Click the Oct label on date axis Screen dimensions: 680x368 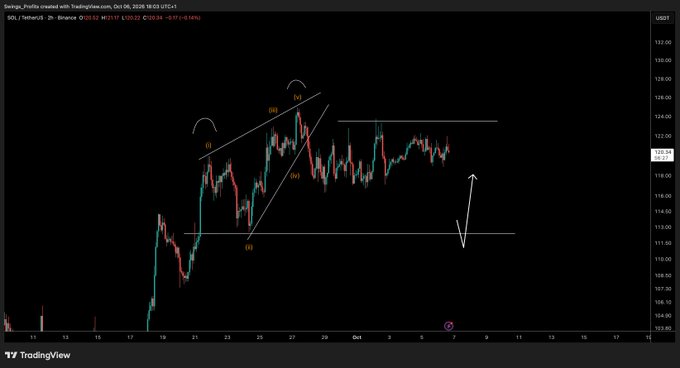(x=357, y=337)
